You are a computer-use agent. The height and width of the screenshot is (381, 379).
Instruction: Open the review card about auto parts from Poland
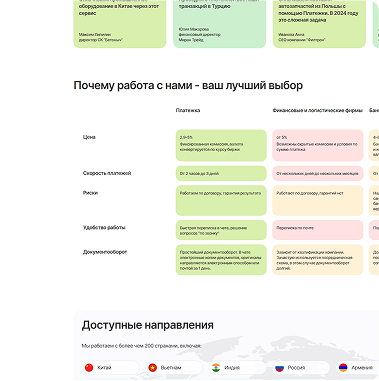point(319,24)
